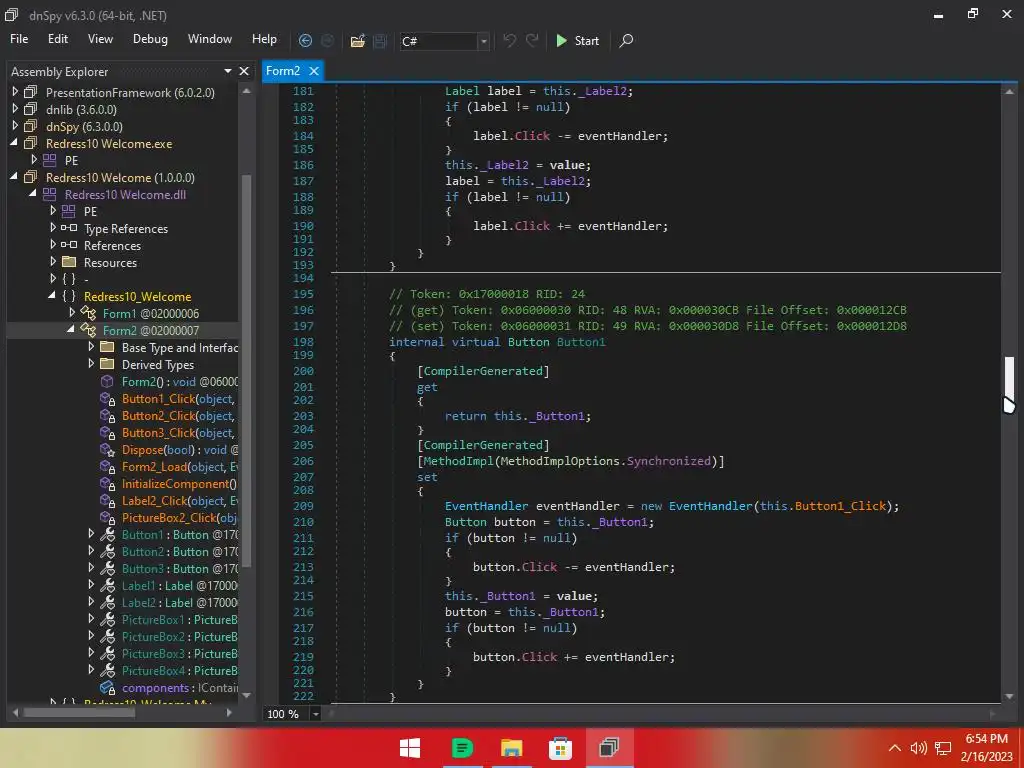The image size is (1024, 768).
Task: Click the Assembly Explorer vertical scrollbar
Action: coord(246,370)
